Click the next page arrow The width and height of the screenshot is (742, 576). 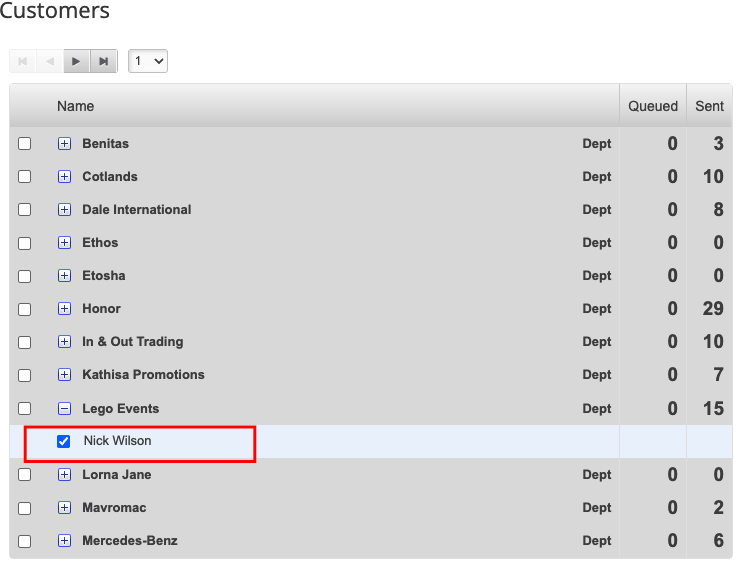77,61
